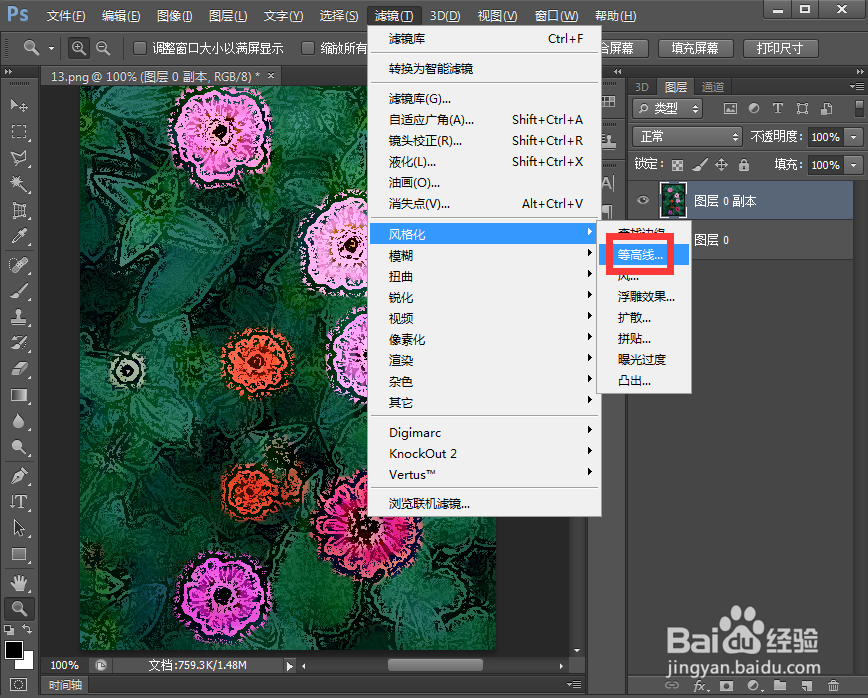The image size is (868, 698).
Task: Select the Lasso tool
Action: pyautogui.click(x=20, y=157)
